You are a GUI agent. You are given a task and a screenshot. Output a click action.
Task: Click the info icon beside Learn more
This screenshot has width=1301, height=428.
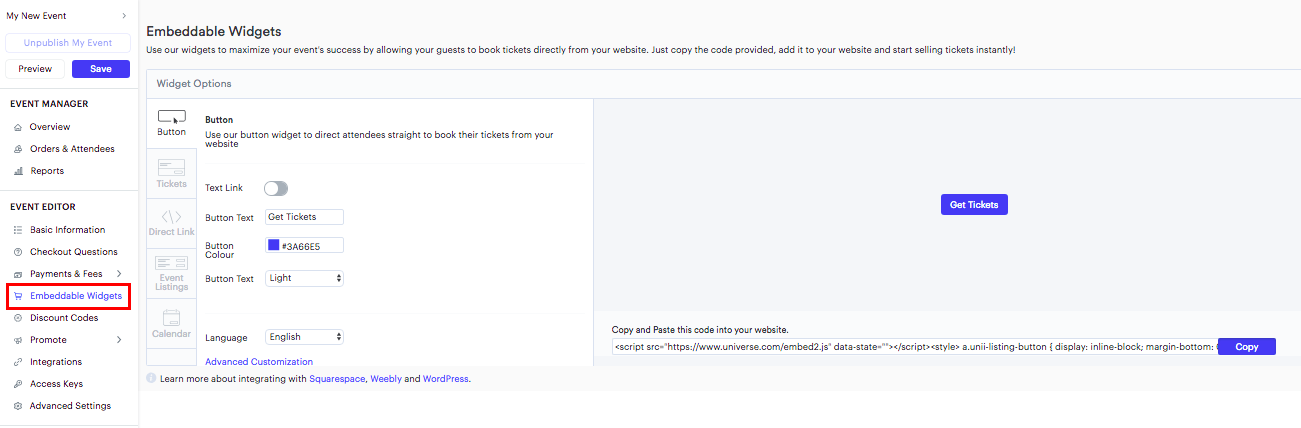(x=151, y=379)
